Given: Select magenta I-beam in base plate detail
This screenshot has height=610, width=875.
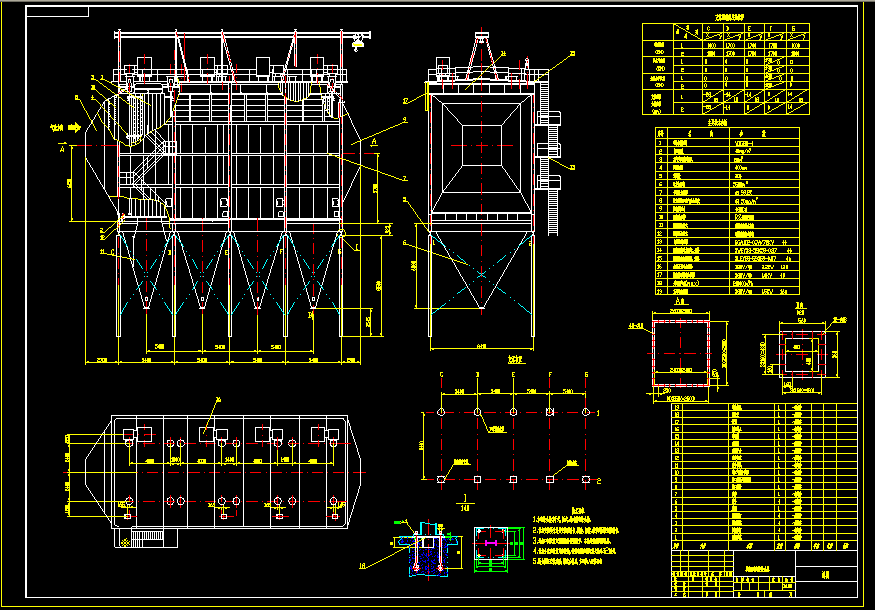Looking at the screenshot, I should [x=491, y=543].
